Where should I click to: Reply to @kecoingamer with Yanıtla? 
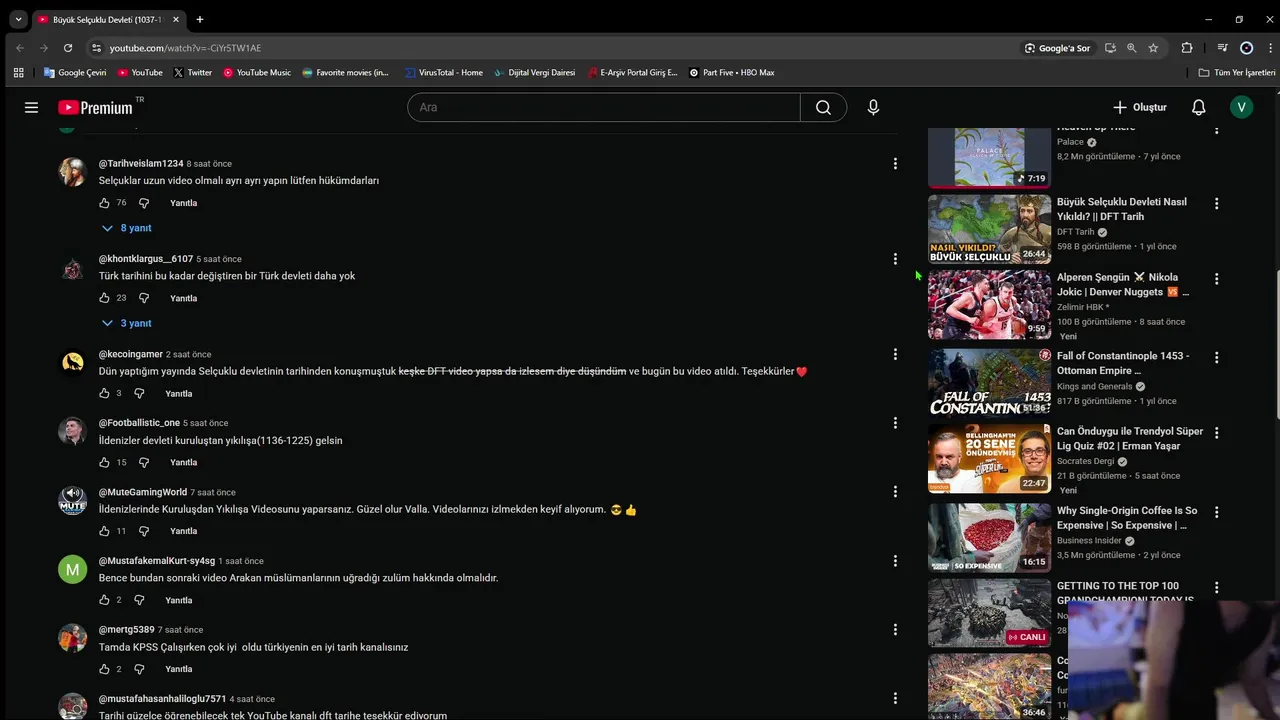[x=179, y=393]
